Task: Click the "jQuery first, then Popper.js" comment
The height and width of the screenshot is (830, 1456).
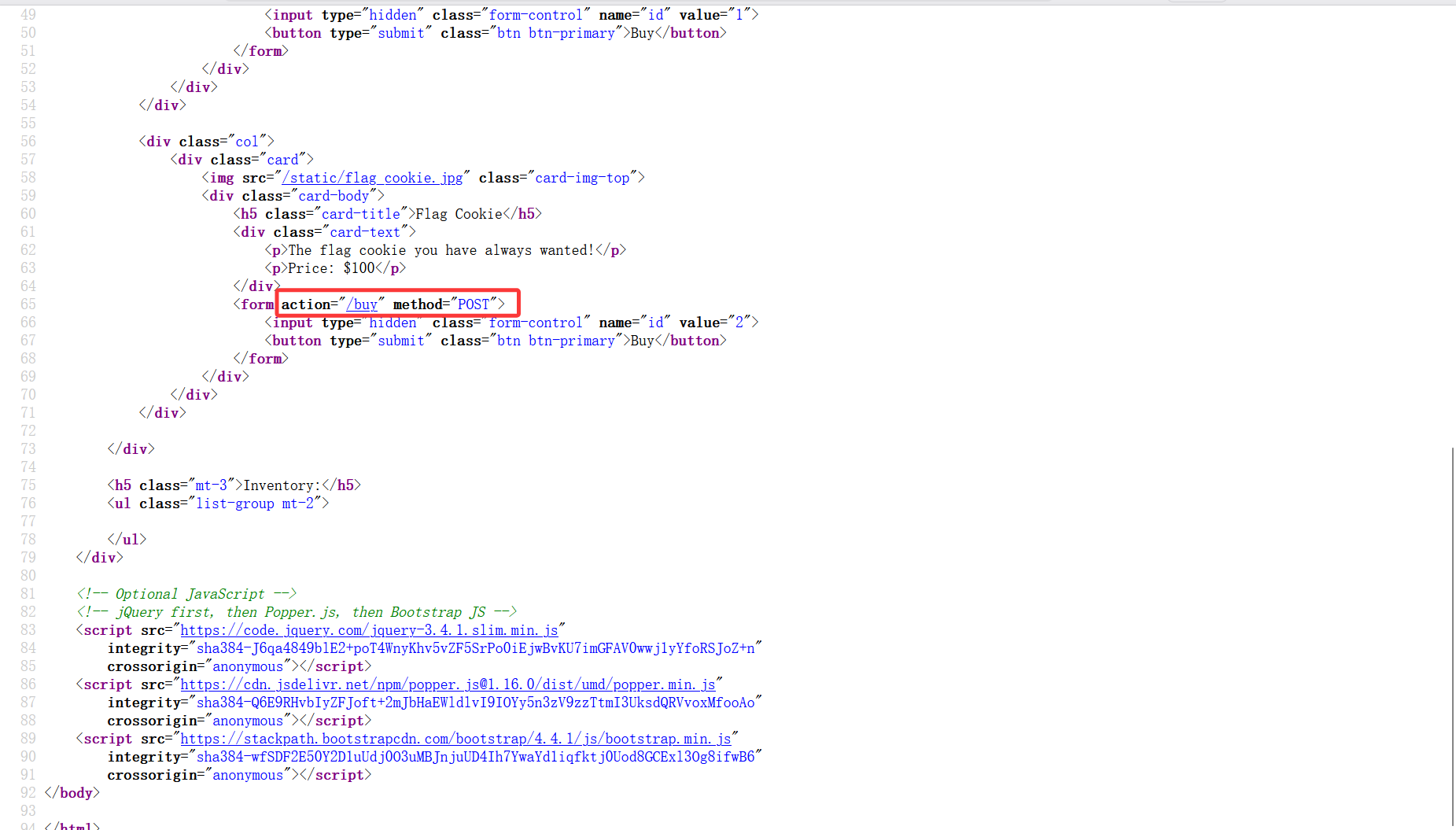Action: point(296,612)
